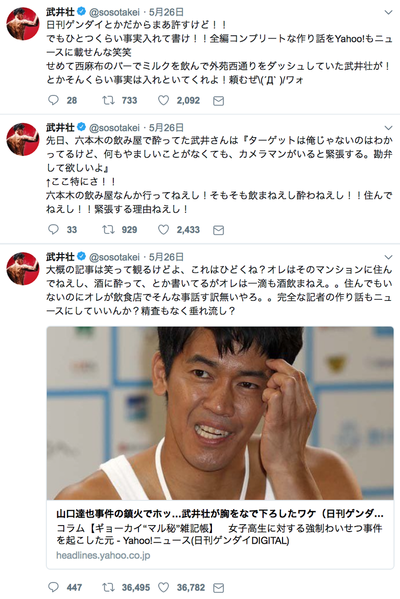Open the headlines.yahoo.co.jp link card

pos(220,534)
